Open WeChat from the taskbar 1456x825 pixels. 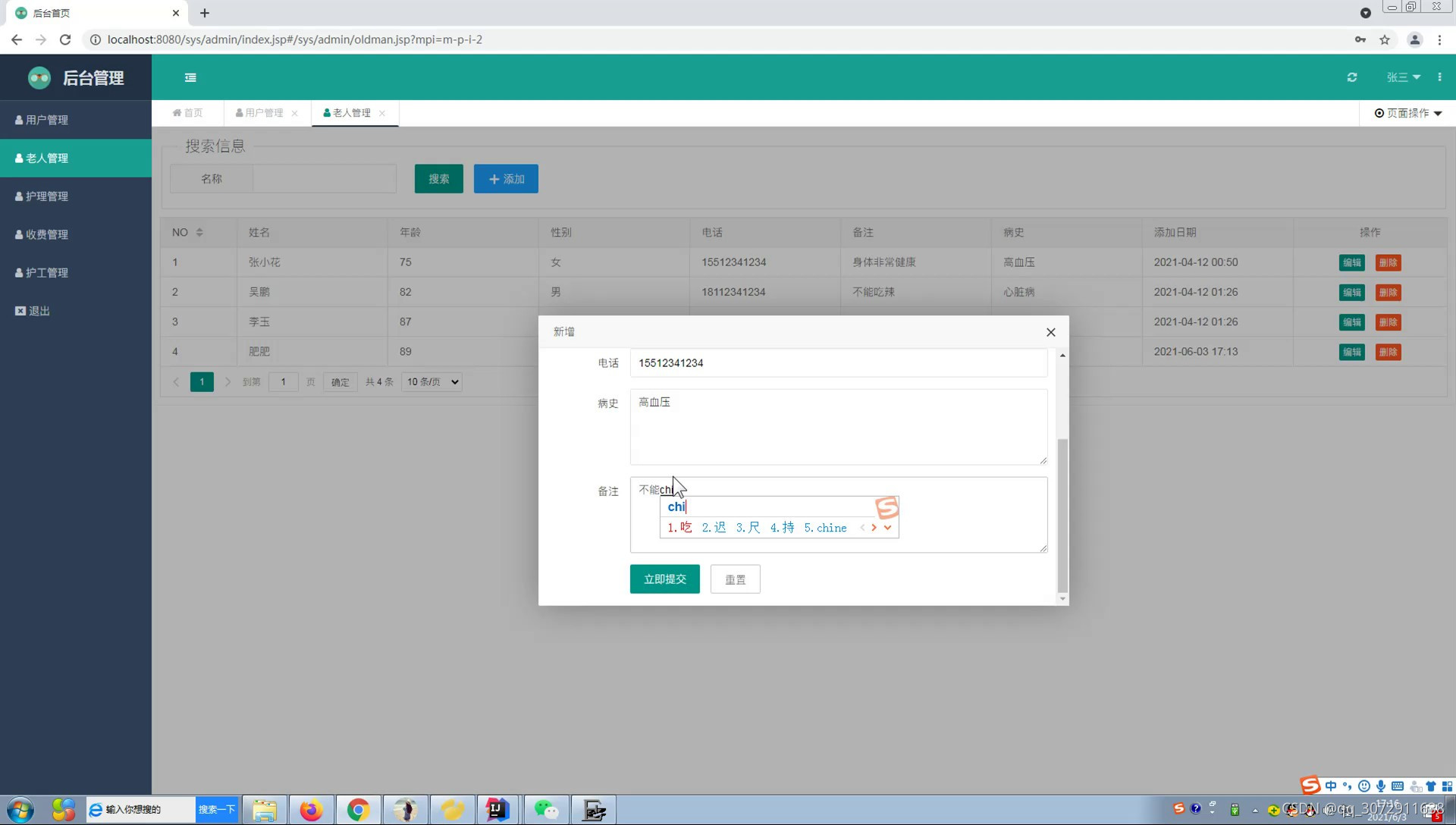pos(546,810)
